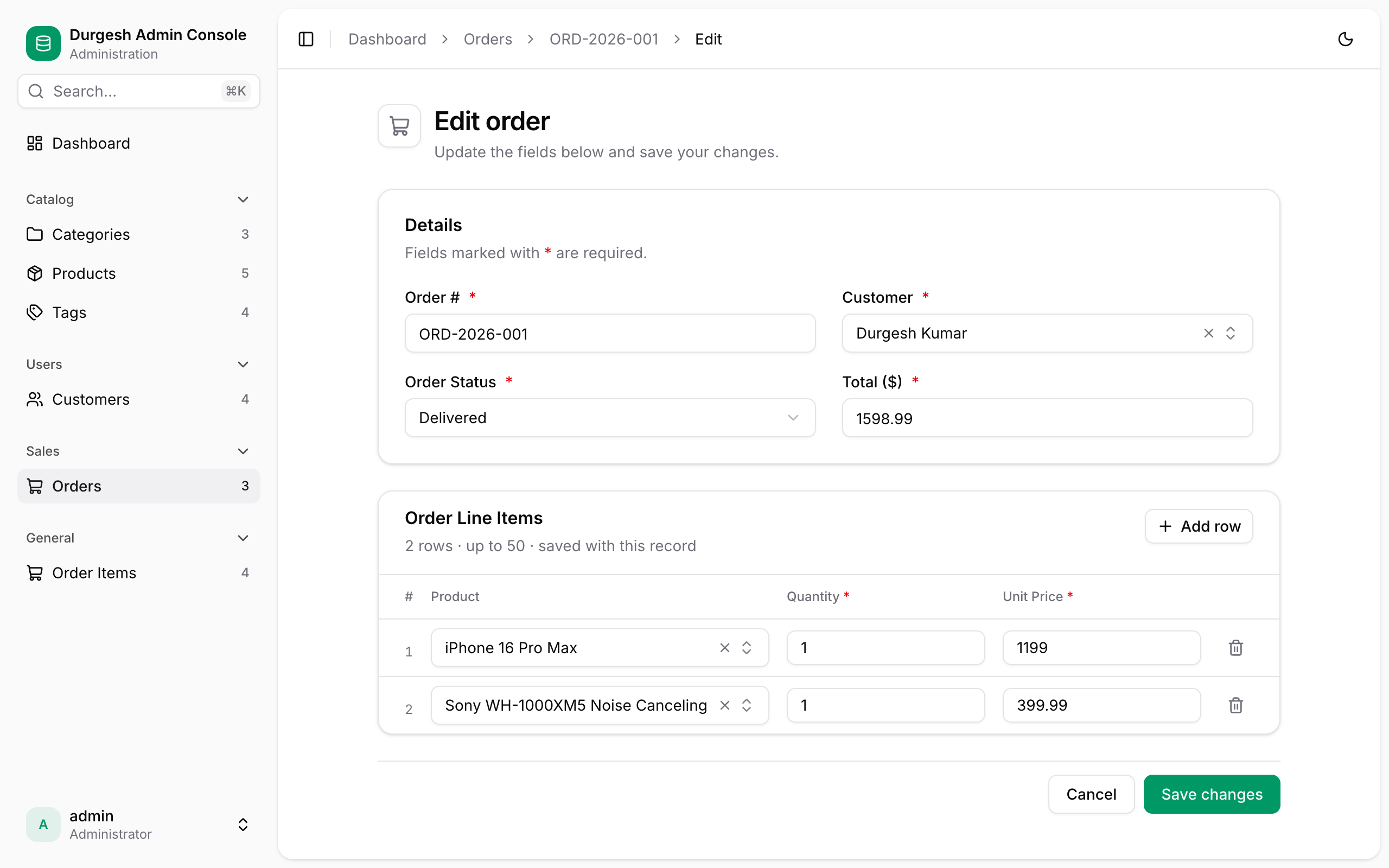1389x868 pixels.
Task: Click the Order Items cart icon
Action: click(x=34, y=573)
